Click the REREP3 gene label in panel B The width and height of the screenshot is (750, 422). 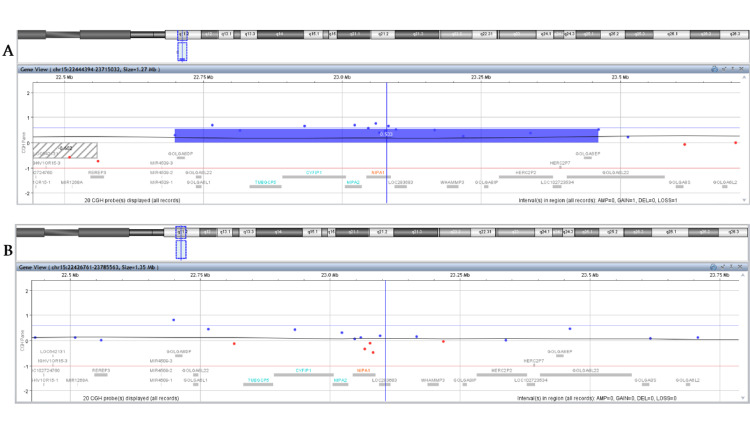tap(101, 370)
